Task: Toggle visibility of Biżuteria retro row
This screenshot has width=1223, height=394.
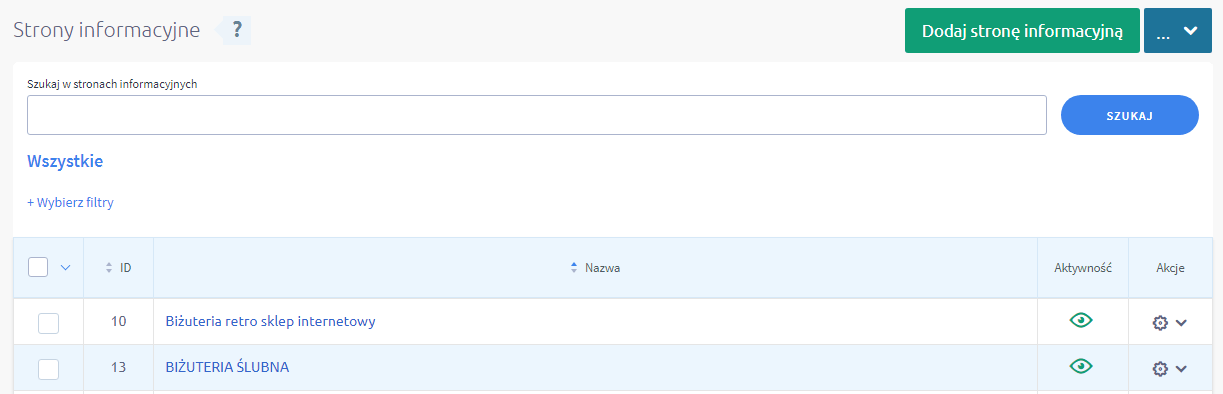Action: point(1081,320)
